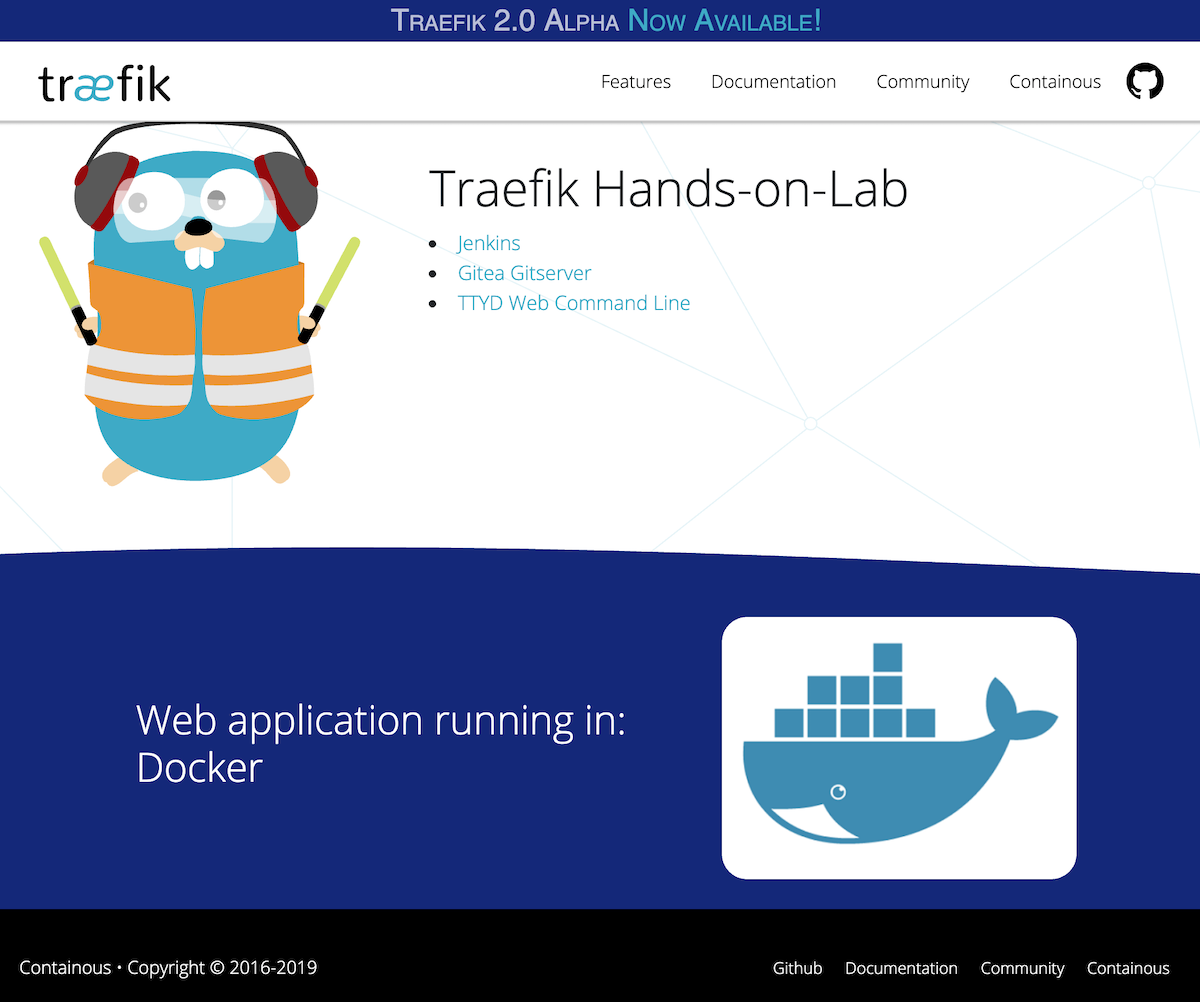Click the Copyright © 2016-2019 footer text

[x=222, y=968]
